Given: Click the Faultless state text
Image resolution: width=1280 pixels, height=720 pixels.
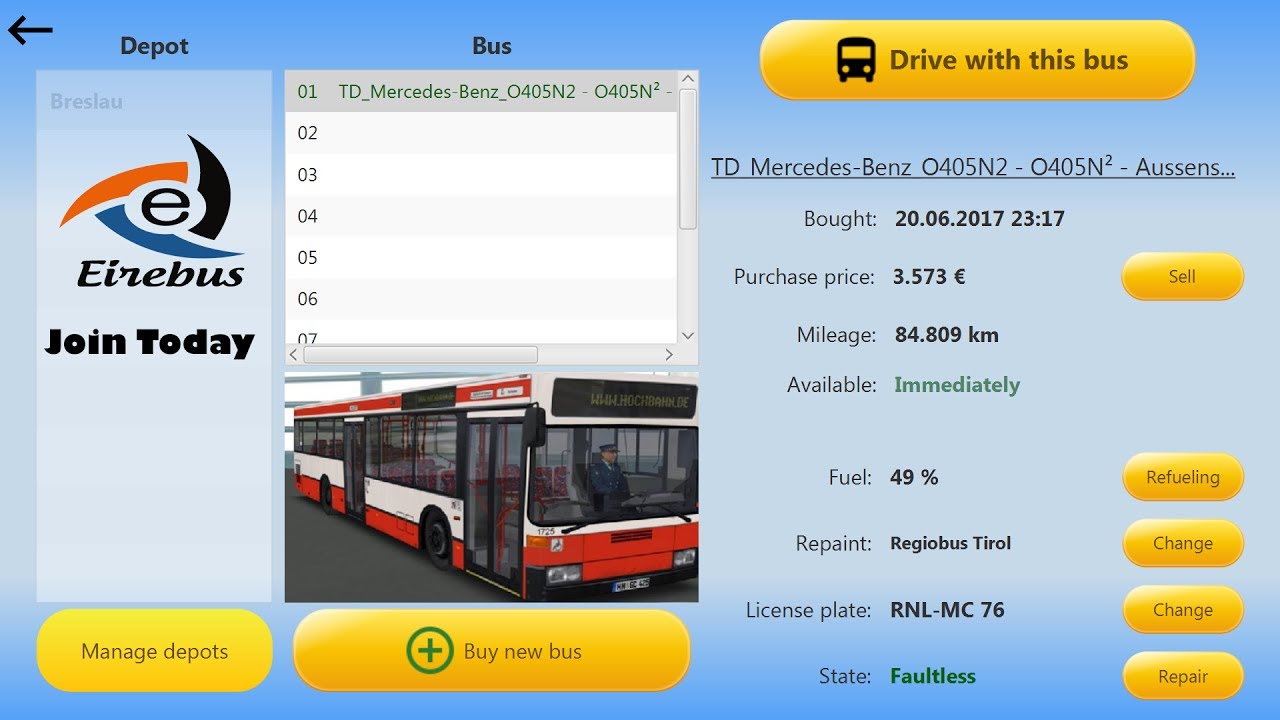Looking at the screenshot, I should tap(933, 676).
